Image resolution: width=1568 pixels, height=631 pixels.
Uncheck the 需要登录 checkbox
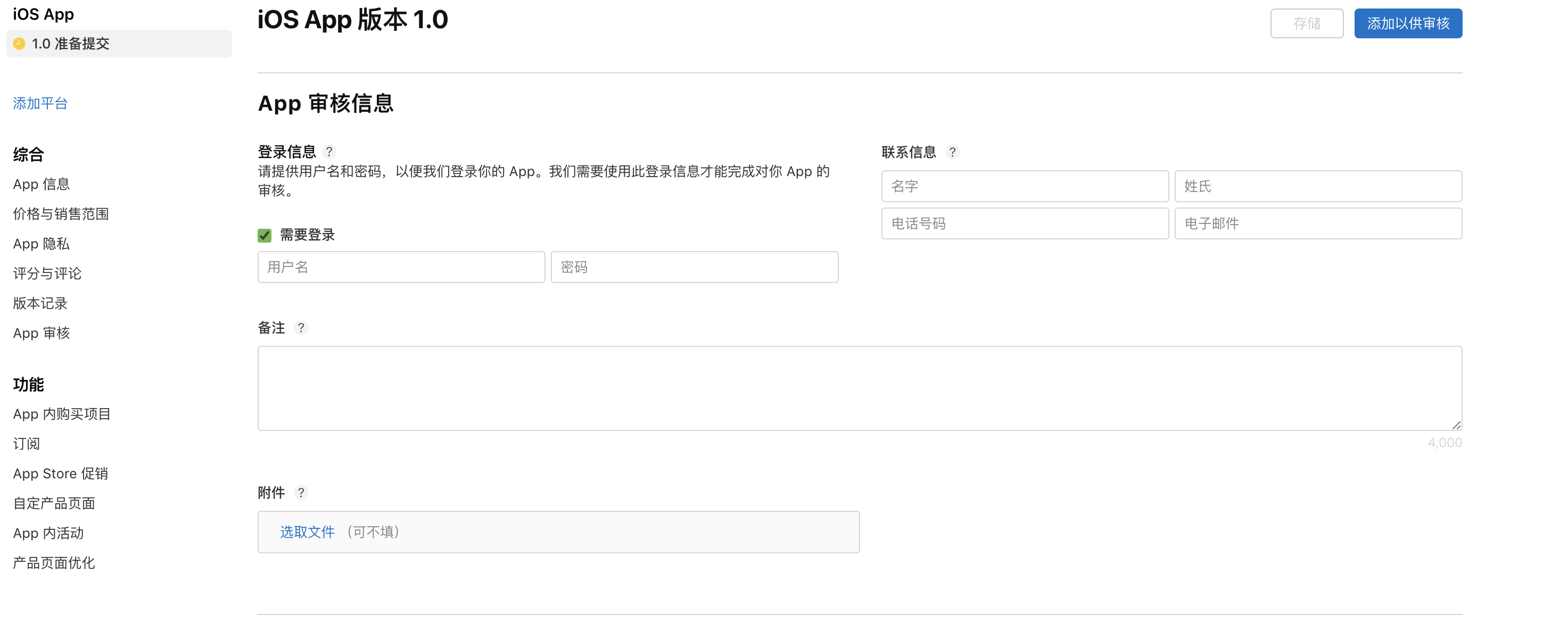(264, 236)
